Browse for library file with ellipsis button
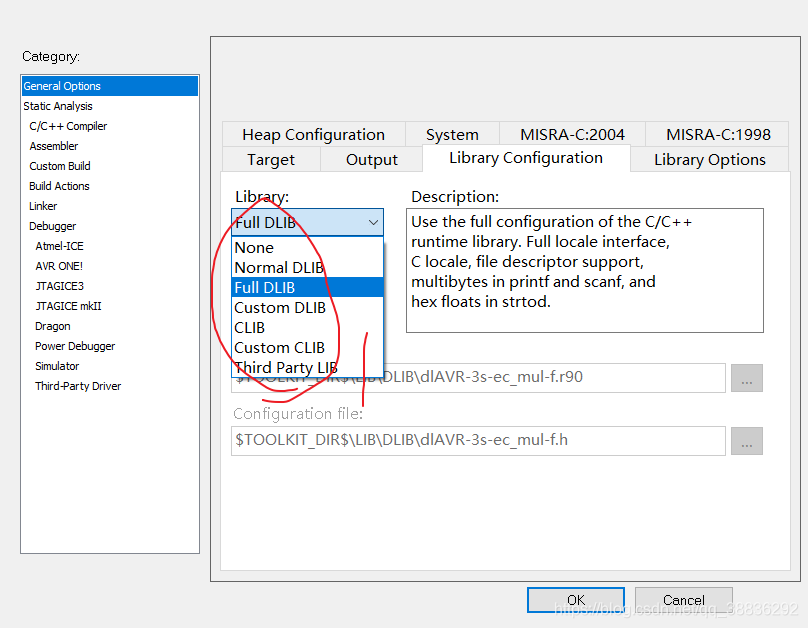Screen dimensions: 808x628 pyautogui.click(x=747, y=378)
